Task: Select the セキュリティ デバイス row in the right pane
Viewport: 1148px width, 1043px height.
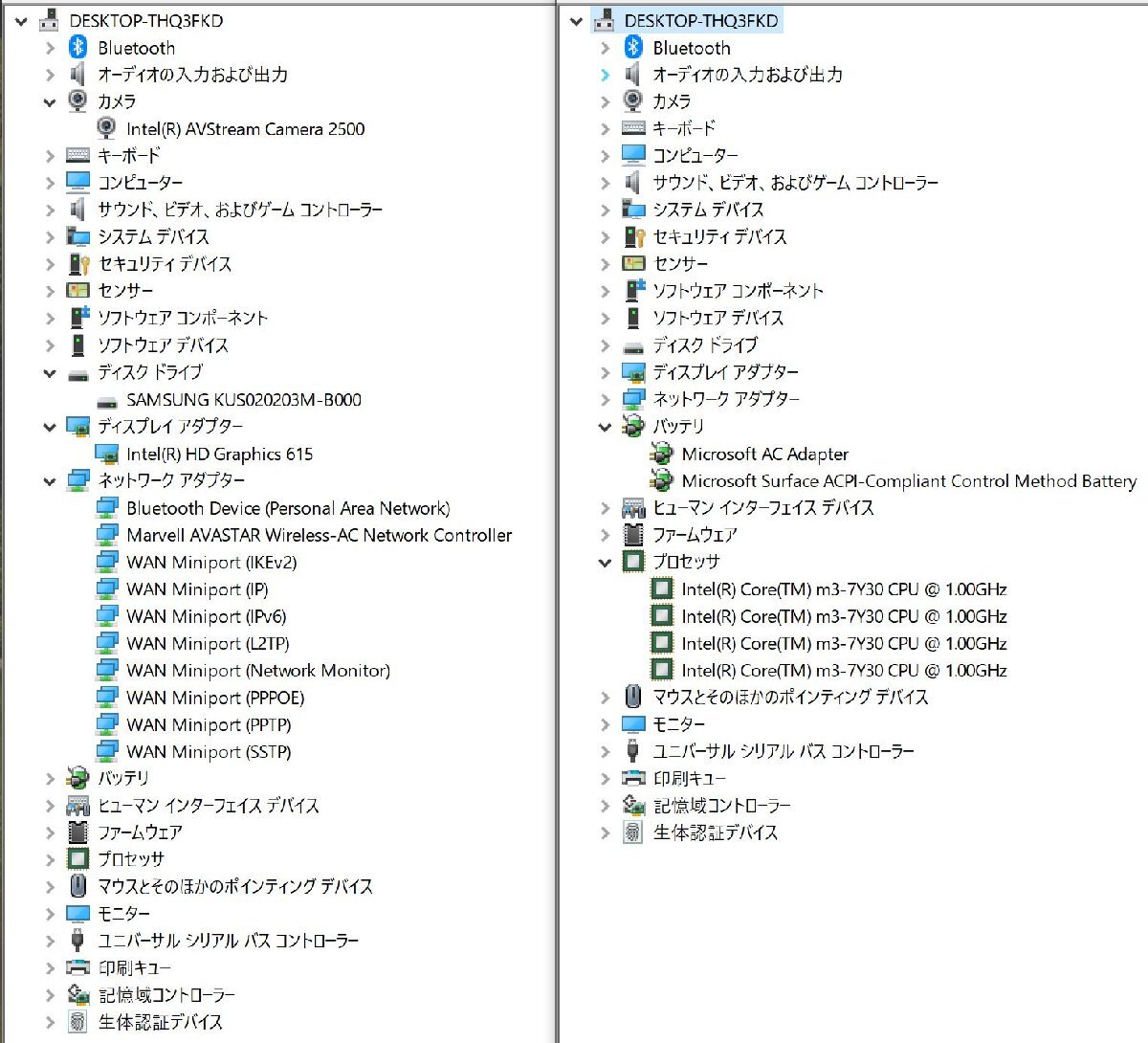Action: (719, 236)
